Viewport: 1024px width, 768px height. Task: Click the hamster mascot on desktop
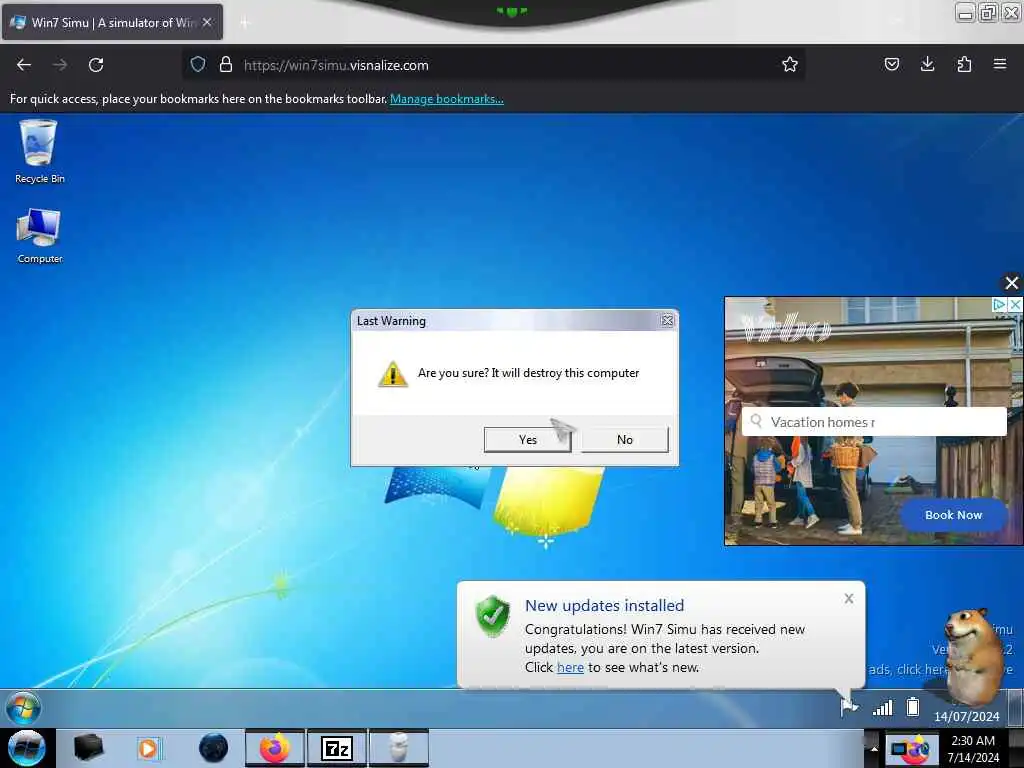point(974,657)
